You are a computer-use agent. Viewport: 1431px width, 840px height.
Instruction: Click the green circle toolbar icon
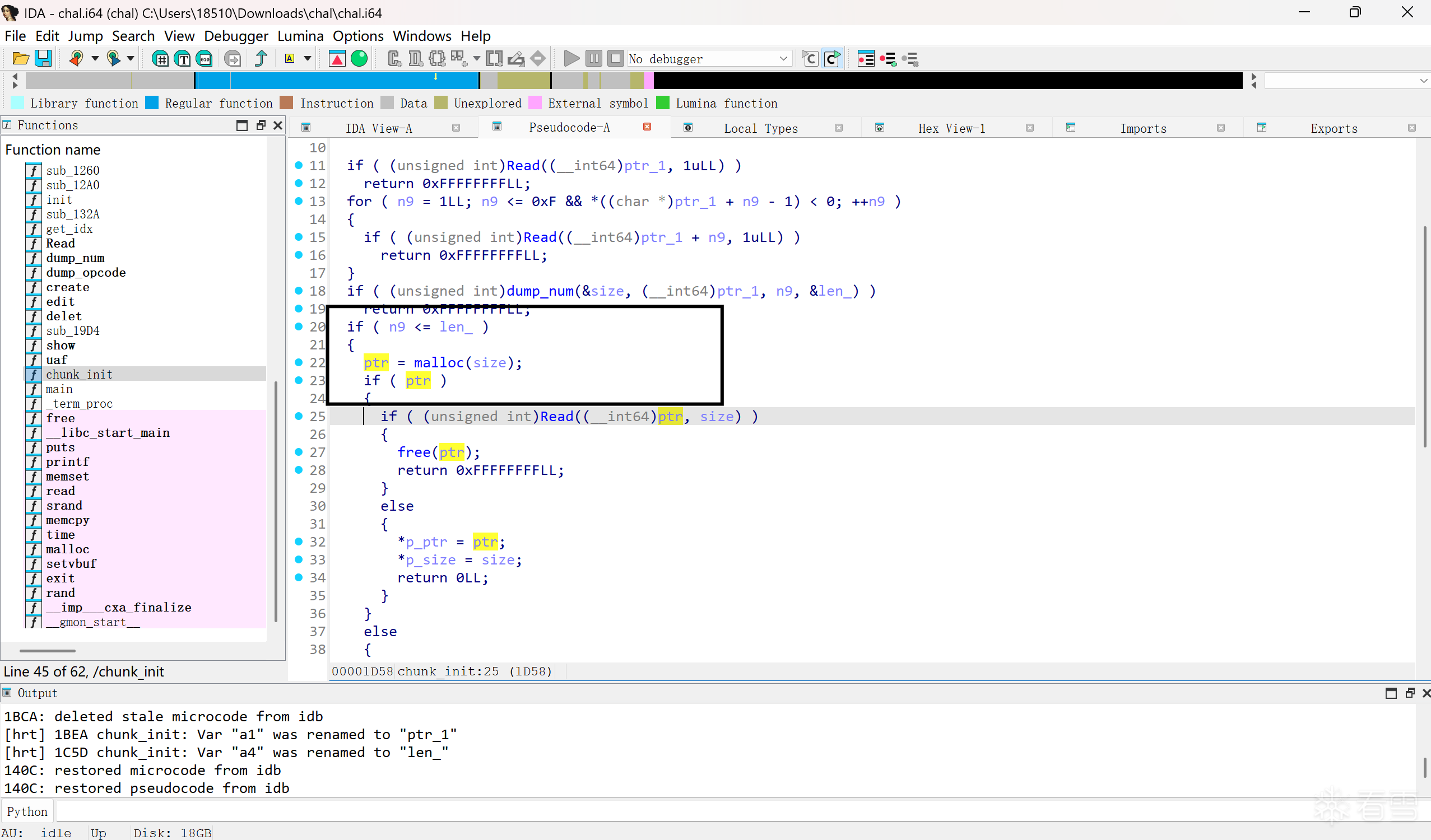[x=360, y=58]
